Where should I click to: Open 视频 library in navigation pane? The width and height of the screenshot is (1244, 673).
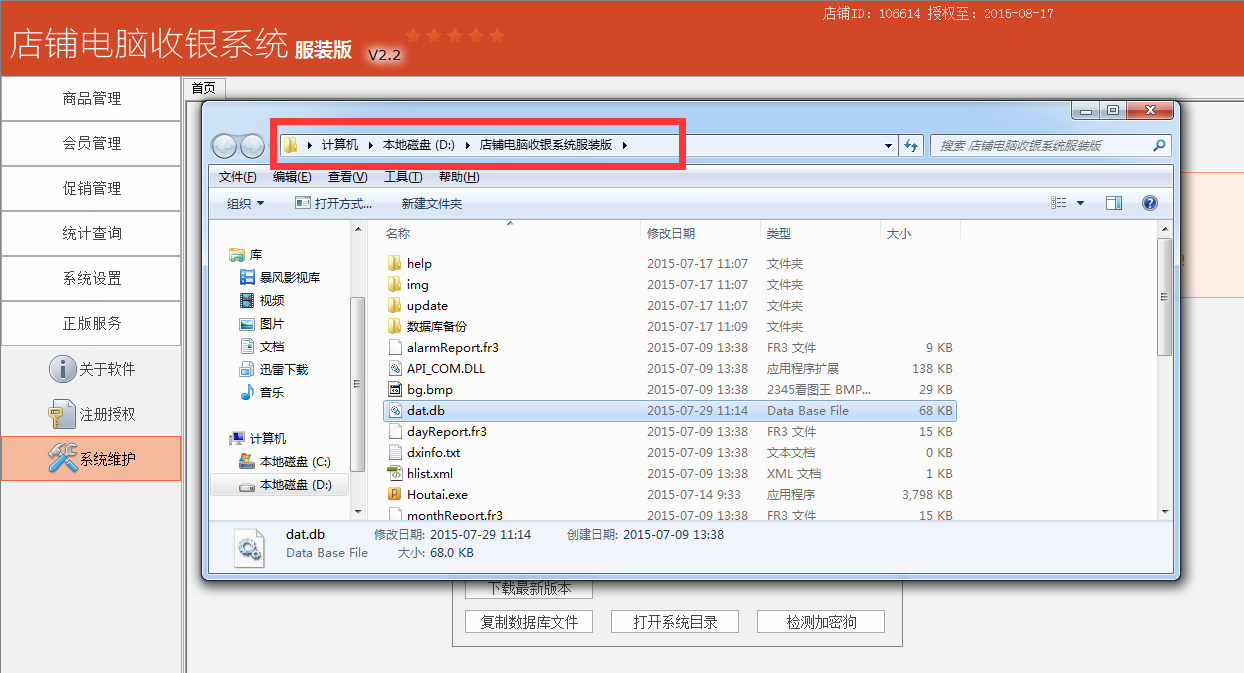point(262,300)
